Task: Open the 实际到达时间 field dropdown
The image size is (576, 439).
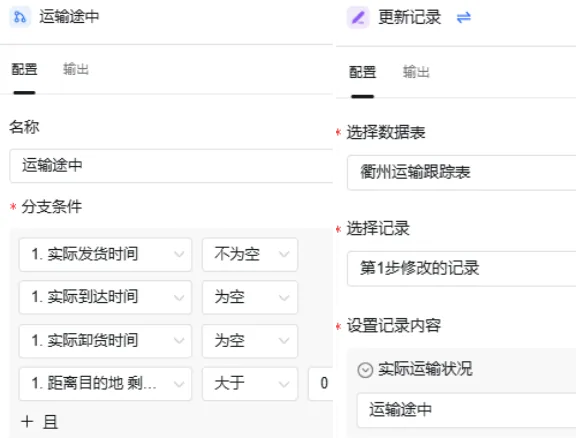Action: point(105,297)
